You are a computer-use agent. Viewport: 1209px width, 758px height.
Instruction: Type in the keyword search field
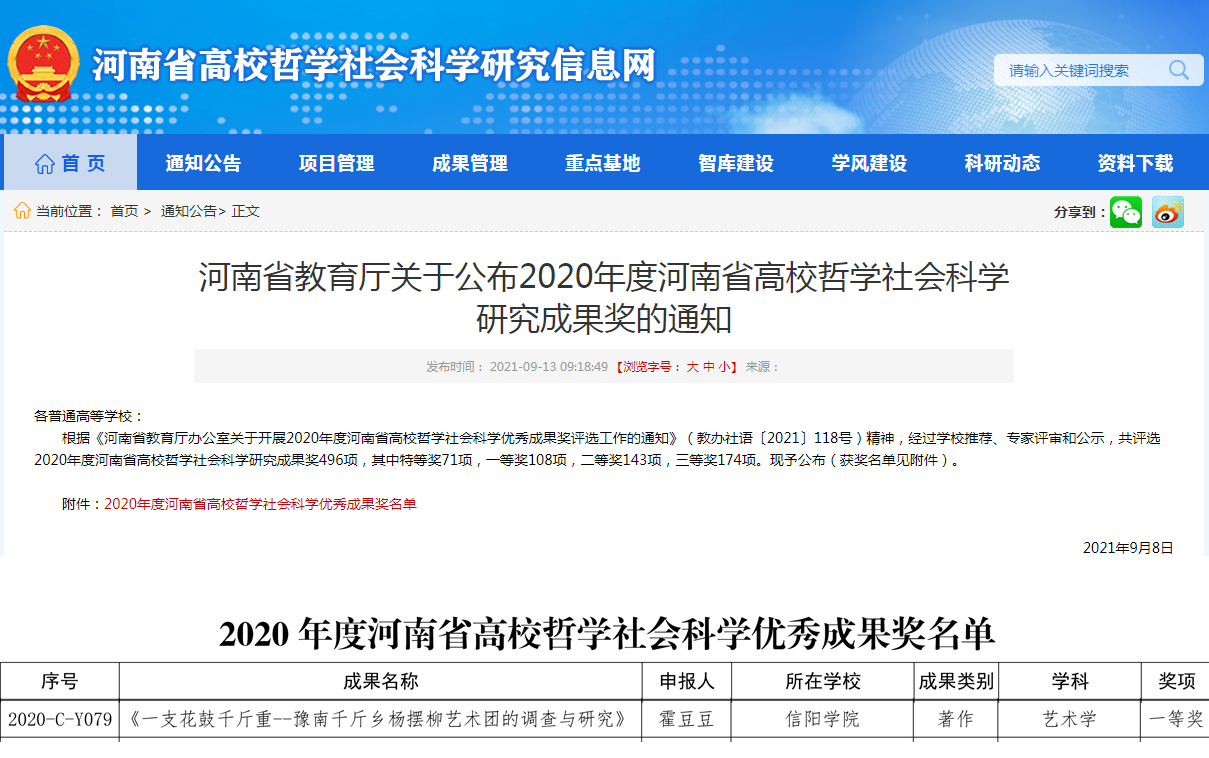point(1080,70)
